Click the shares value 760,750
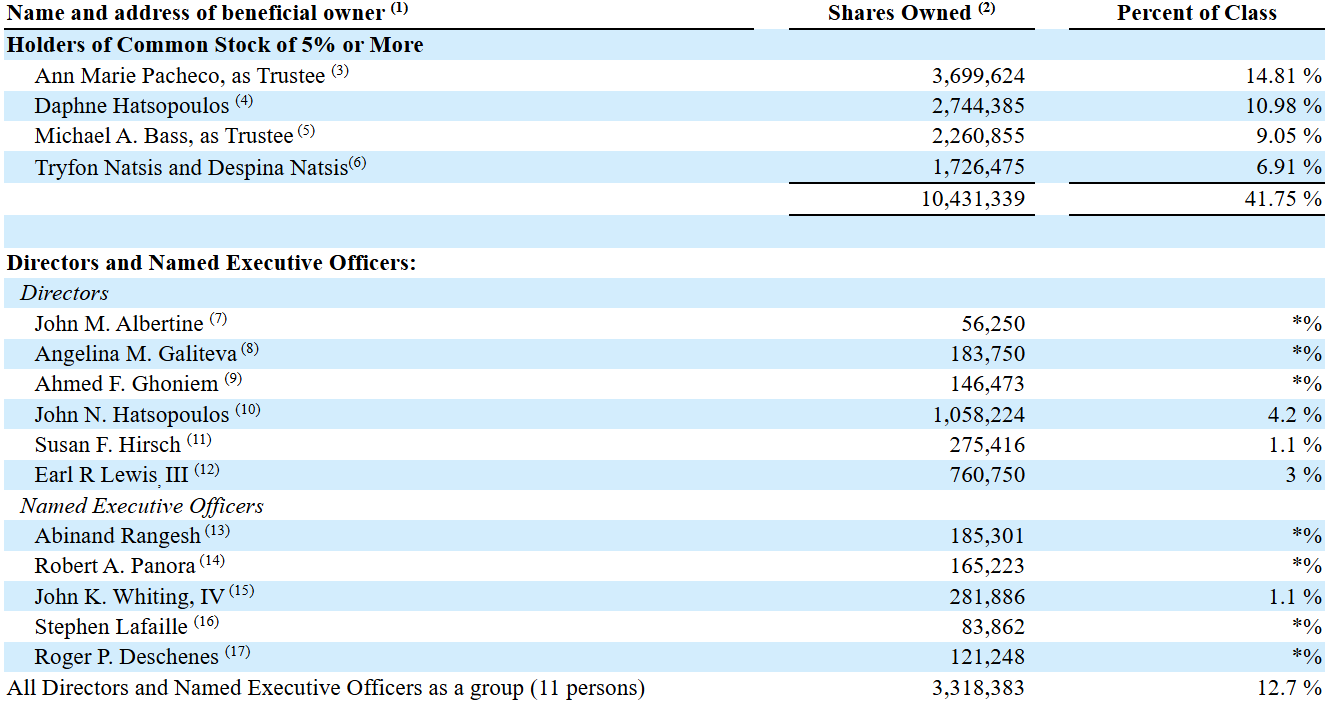This screenshot has height=703, width=1331. pos(988,475)
